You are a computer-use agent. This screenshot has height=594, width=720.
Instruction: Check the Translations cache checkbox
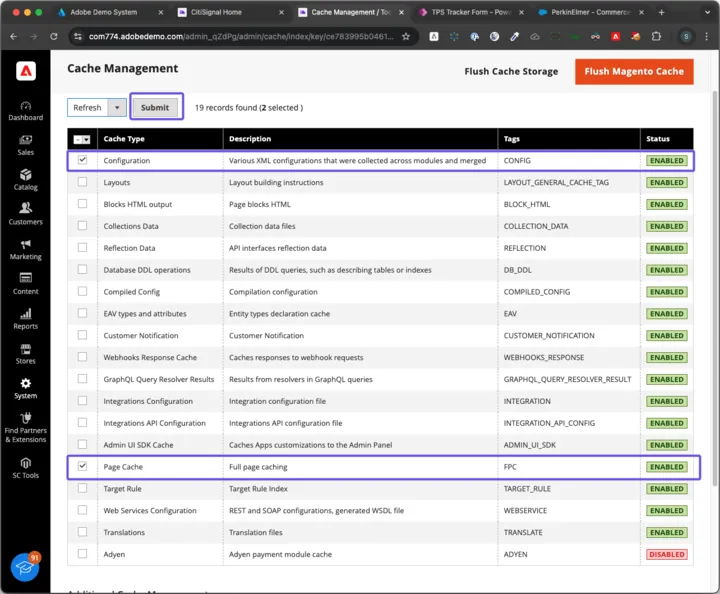click(x=82, y=532)
